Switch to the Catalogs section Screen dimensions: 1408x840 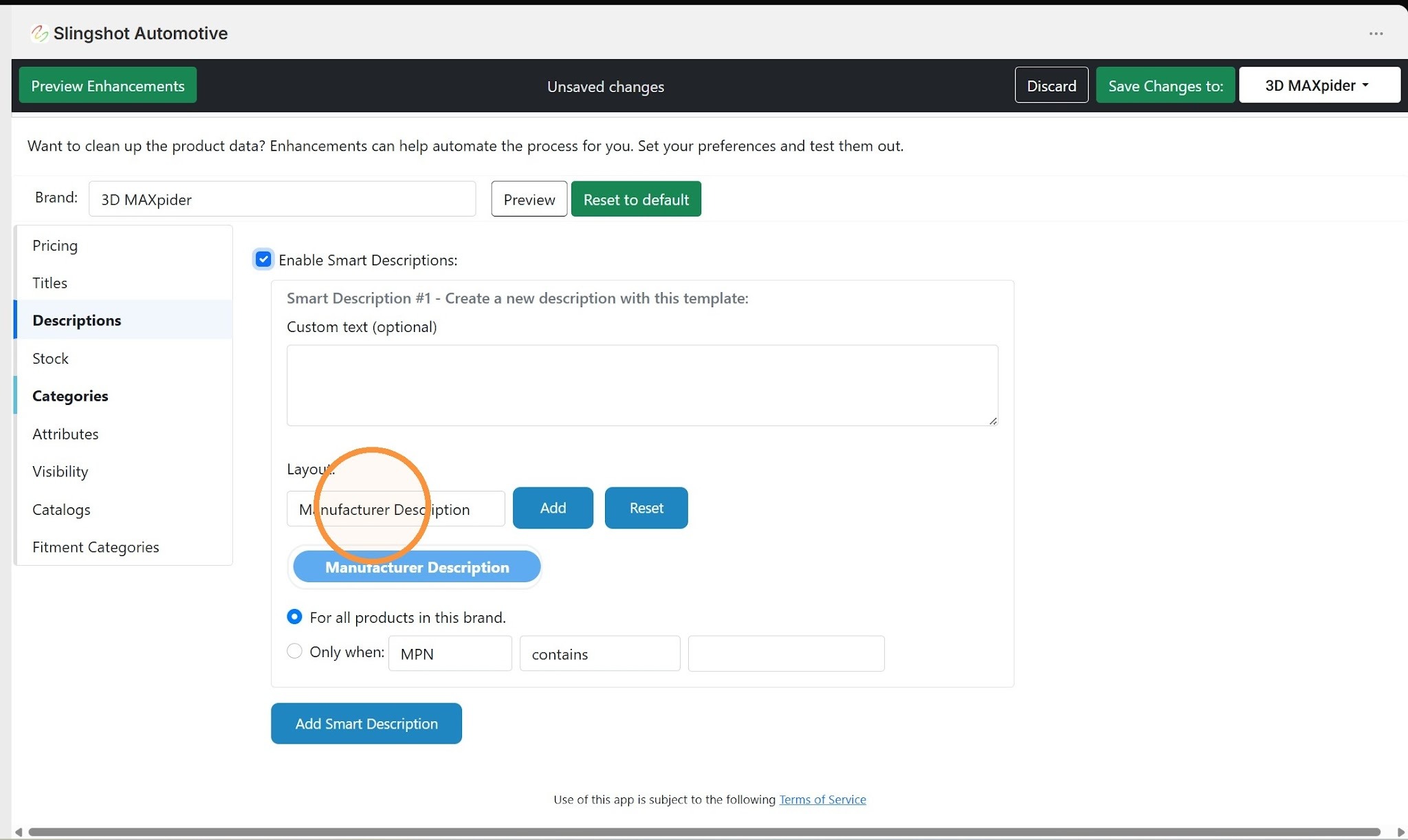click(124, 509)
